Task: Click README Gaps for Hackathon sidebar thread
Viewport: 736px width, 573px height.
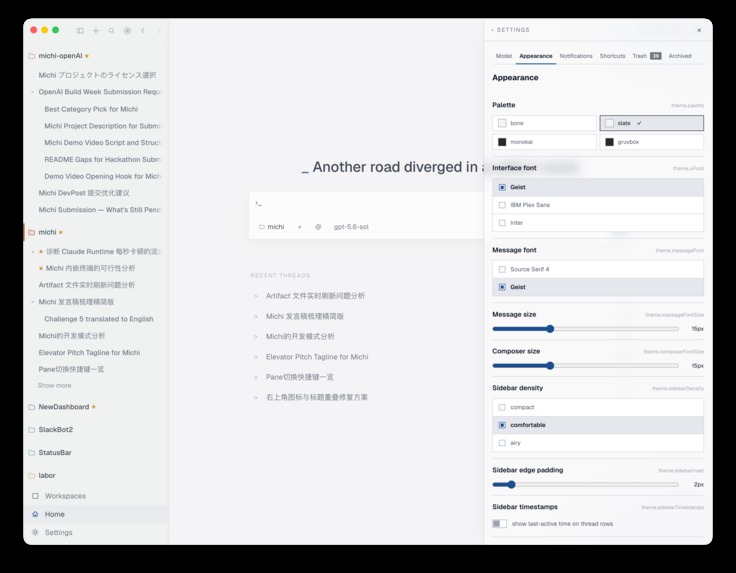Action: [x=102, y=160]
